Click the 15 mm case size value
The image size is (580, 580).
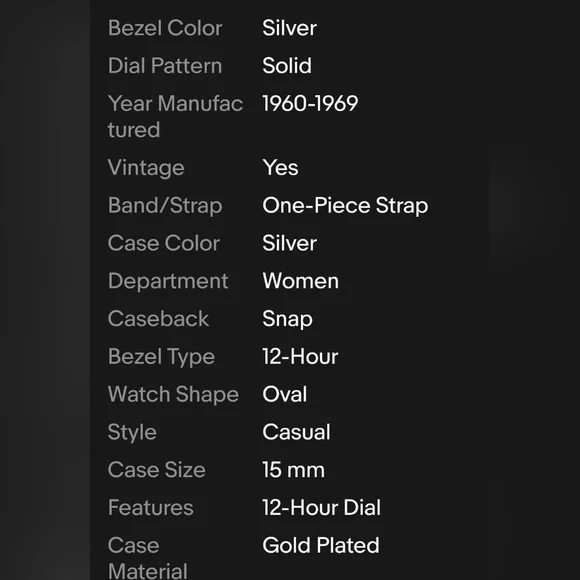(293, 470)
